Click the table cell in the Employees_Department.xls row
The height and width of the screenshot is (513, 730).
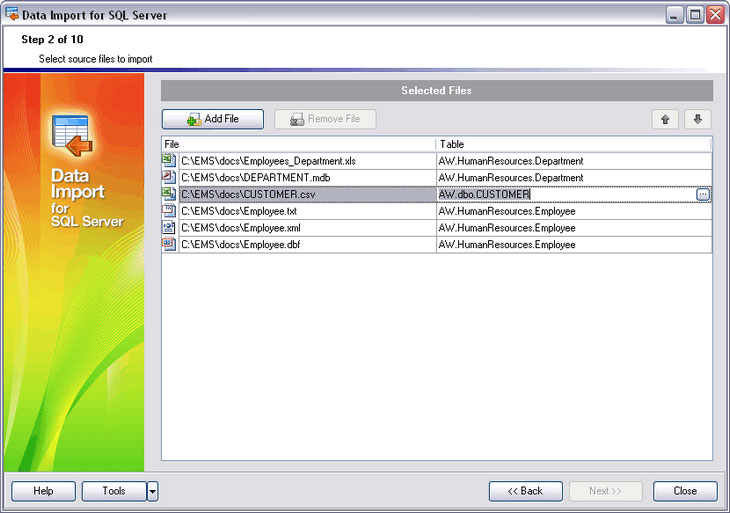click(574, 161)
